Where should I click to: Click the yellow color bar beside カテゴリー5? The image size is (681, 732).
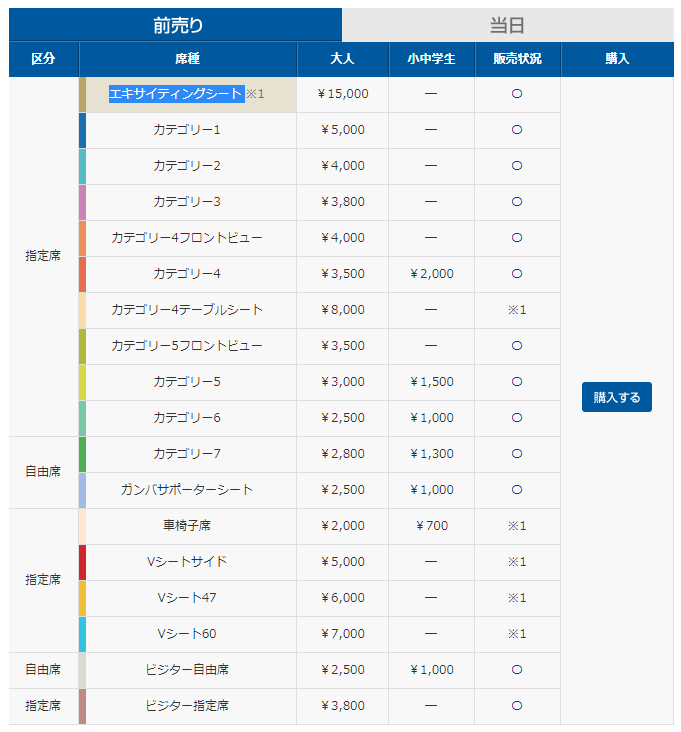82,382
